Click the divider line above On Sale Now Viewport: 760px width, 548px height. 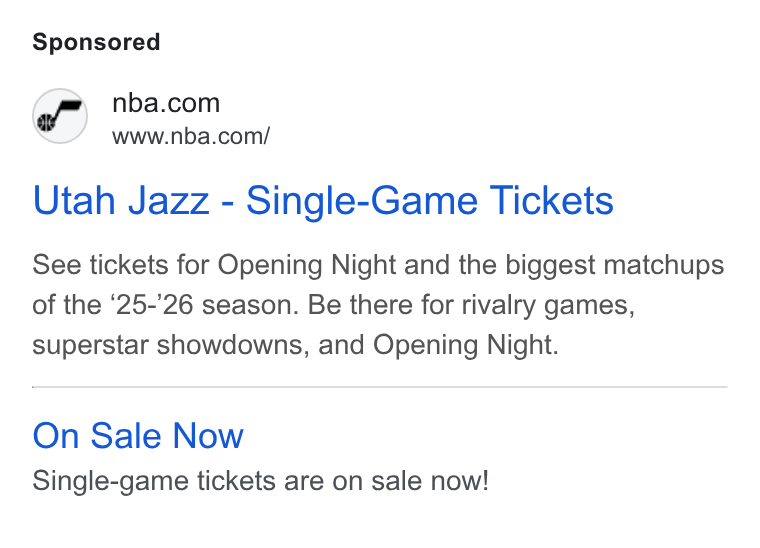380,387
